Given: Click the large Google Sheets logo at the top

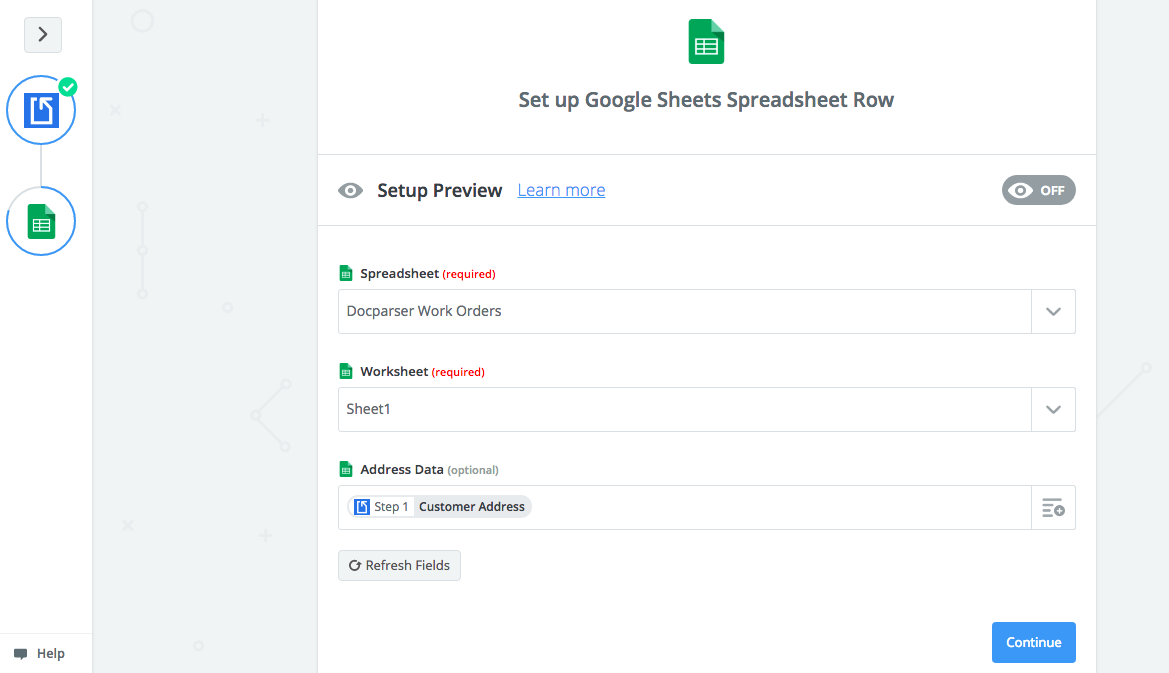Looking at the screenshot, I should tap(706, 42).
